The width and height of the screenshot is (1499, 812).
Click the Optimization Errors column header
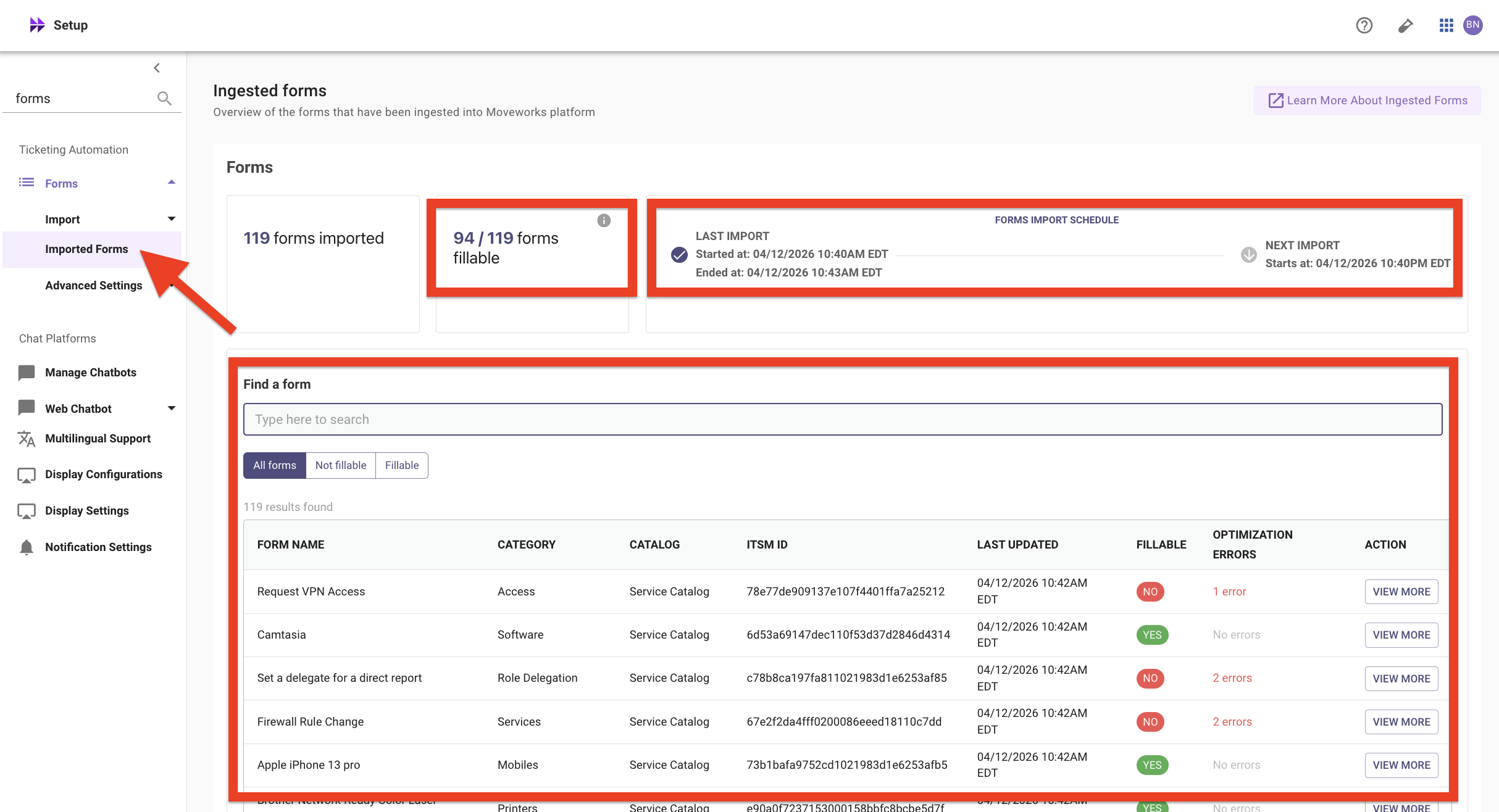(1253, 545)
